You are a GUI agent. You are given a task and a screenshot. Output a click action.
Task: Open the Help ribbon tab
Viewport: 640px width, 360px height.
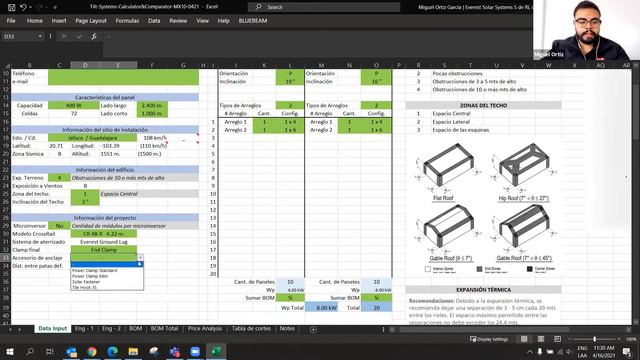pos(223,20)
